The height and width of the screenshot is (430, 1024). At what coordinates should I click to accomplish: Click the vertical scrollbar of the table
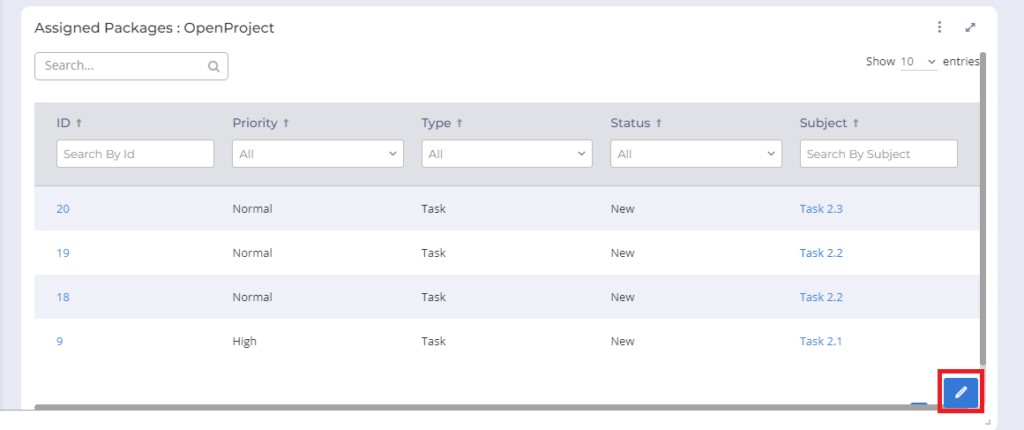click(983, 209)
